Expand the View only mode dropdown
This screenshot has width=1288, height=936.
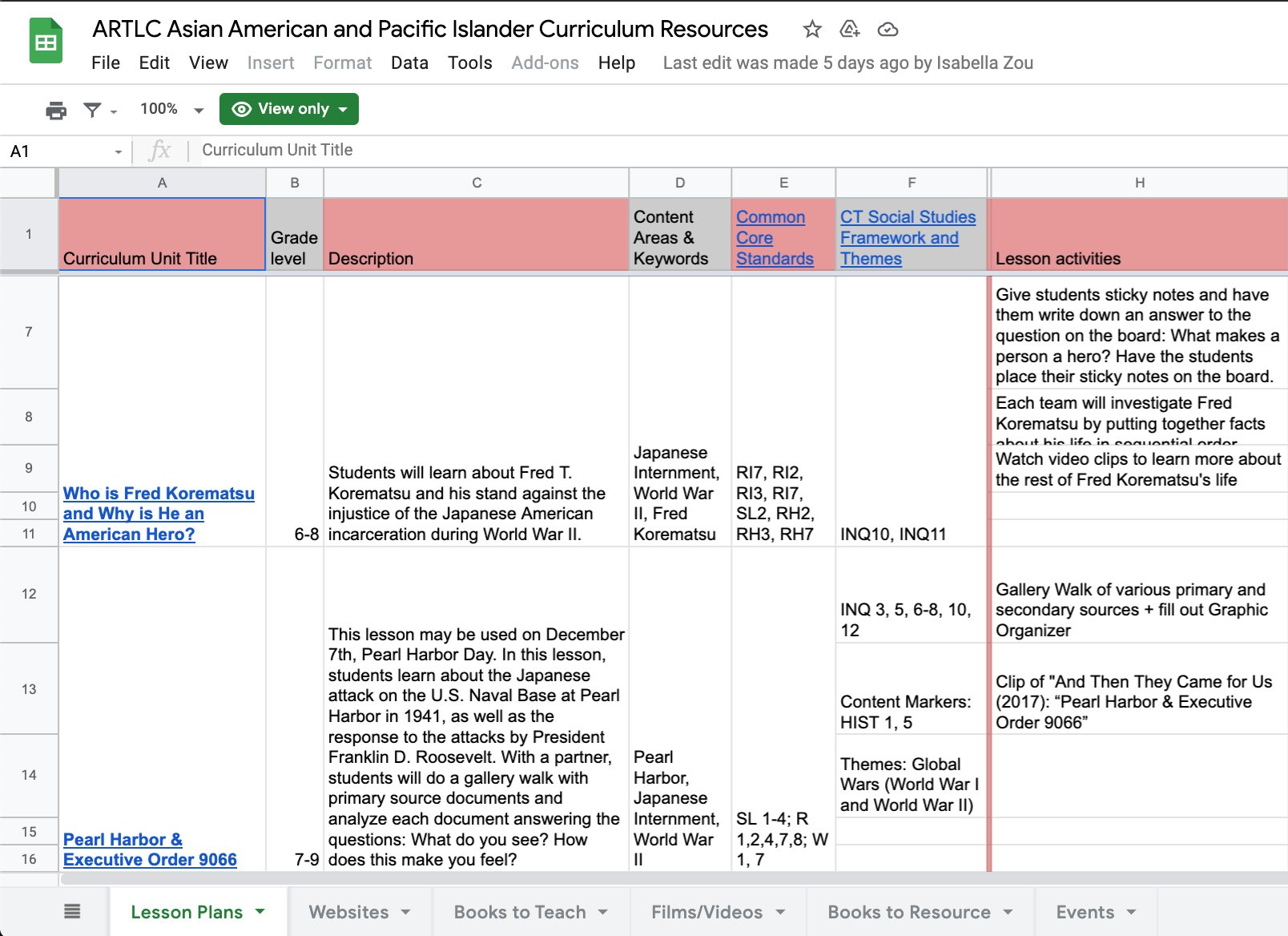(x=343, y=109)
